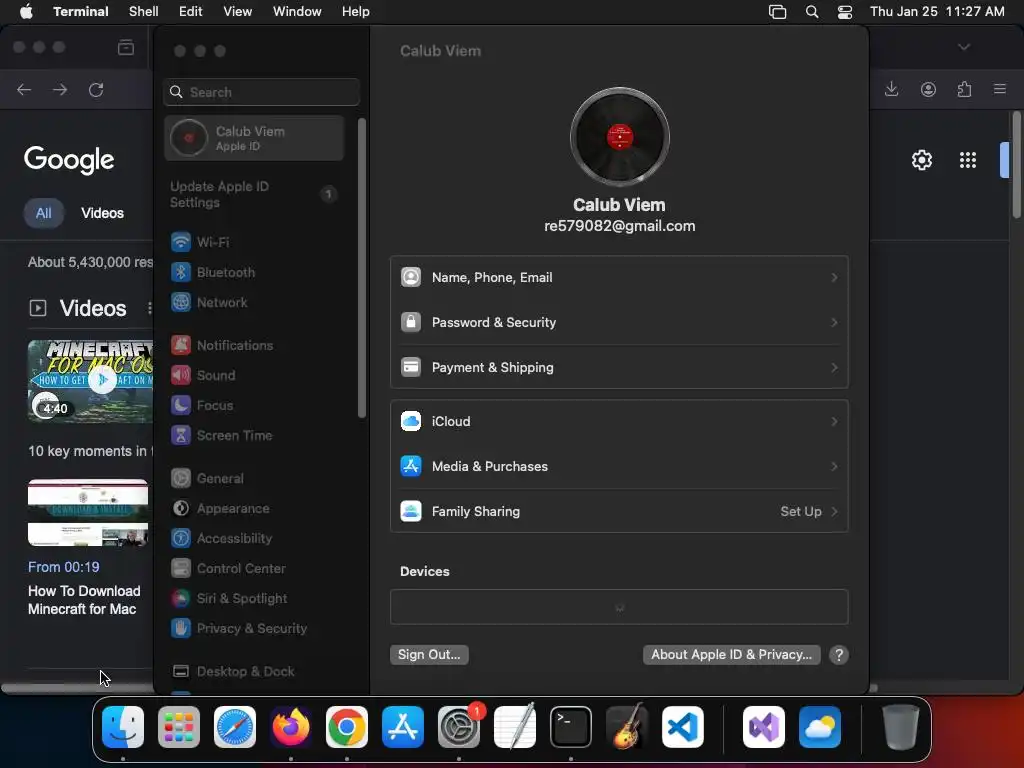Open App Store from the Dock

coord(403,727)
